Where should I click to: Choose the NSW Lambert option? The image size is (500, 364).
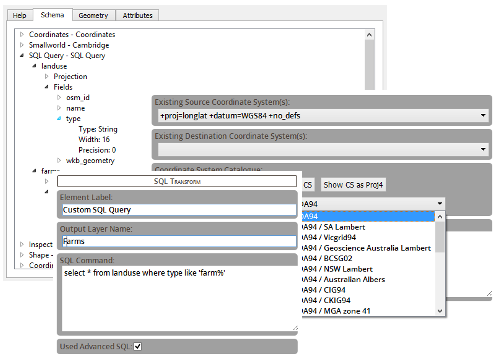click(368, 269)
